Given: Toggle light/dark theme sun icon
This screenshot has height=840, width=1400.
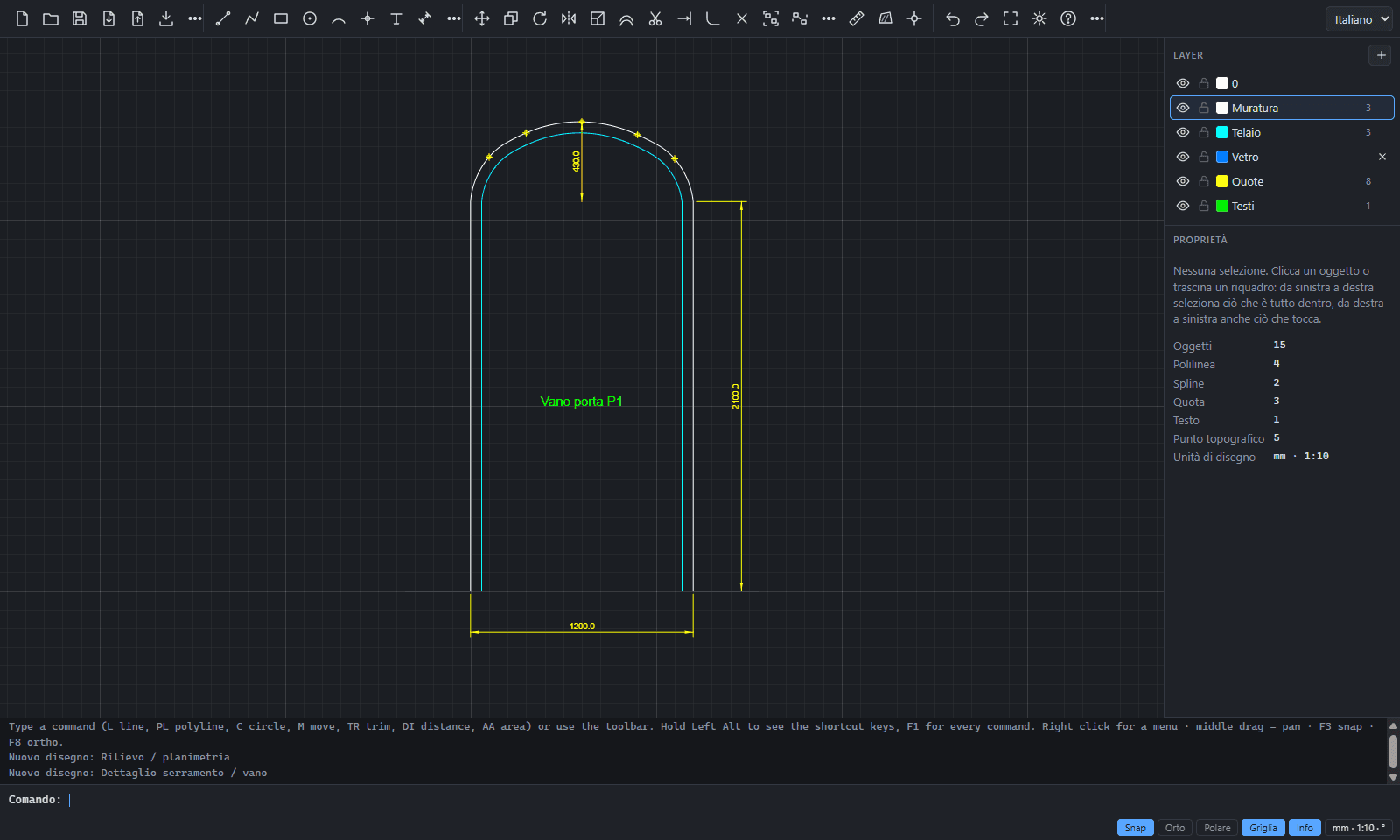Looking at the screenshot, I should tap(1039, 18).
